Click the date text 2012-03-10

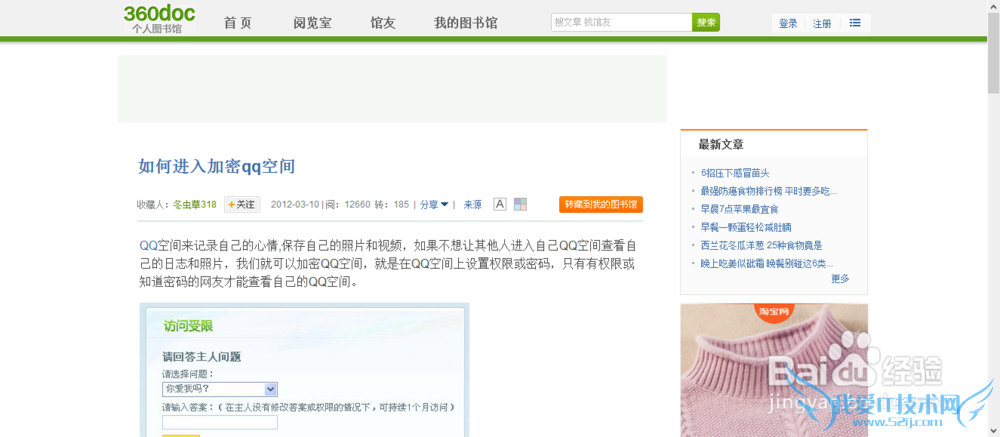click(295, 205)
